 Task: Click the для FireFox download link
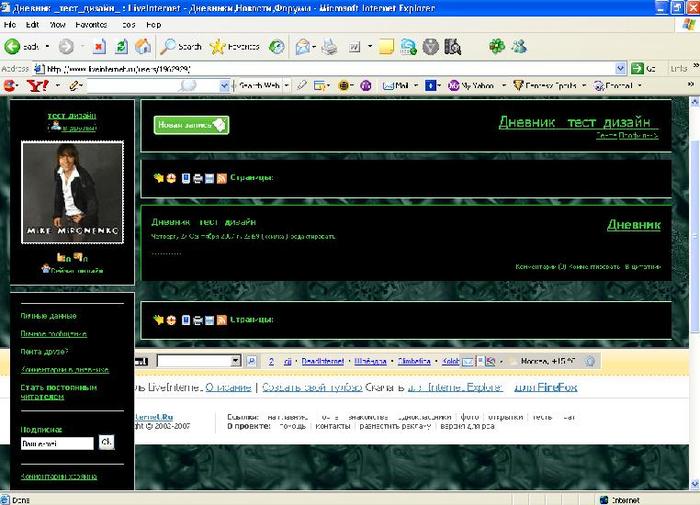pos(546,387)
